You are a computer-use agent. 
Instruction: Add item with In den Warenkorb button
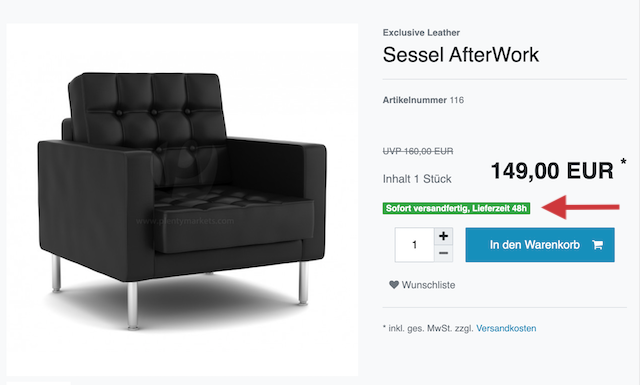540,245
